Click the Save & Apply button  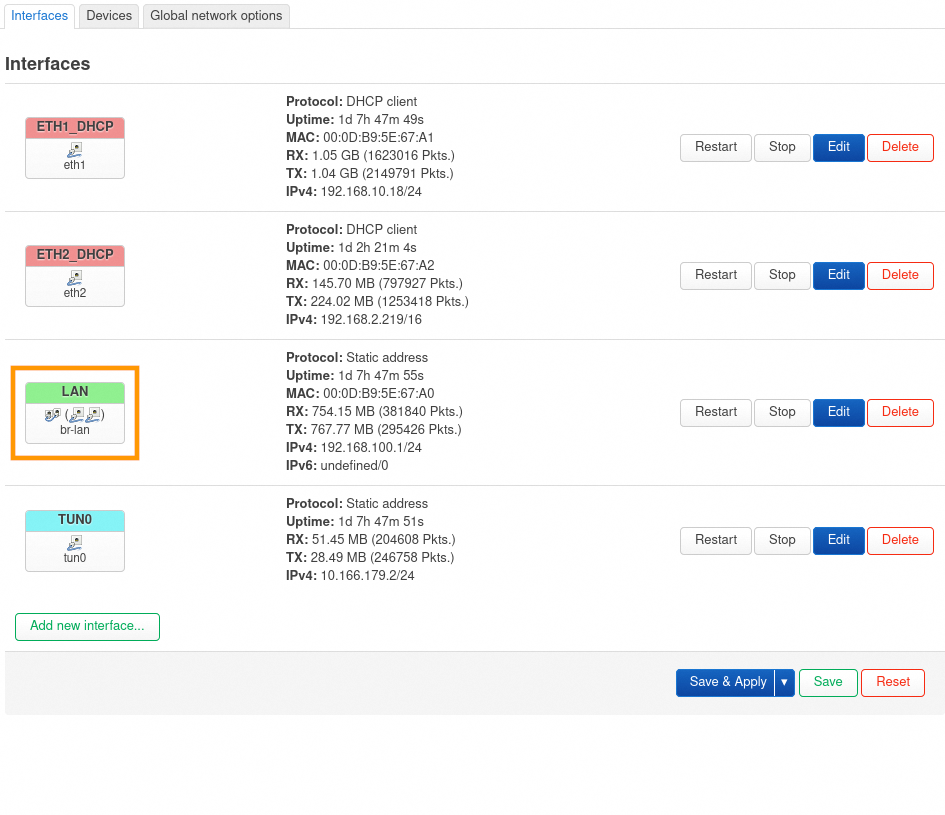727,682
